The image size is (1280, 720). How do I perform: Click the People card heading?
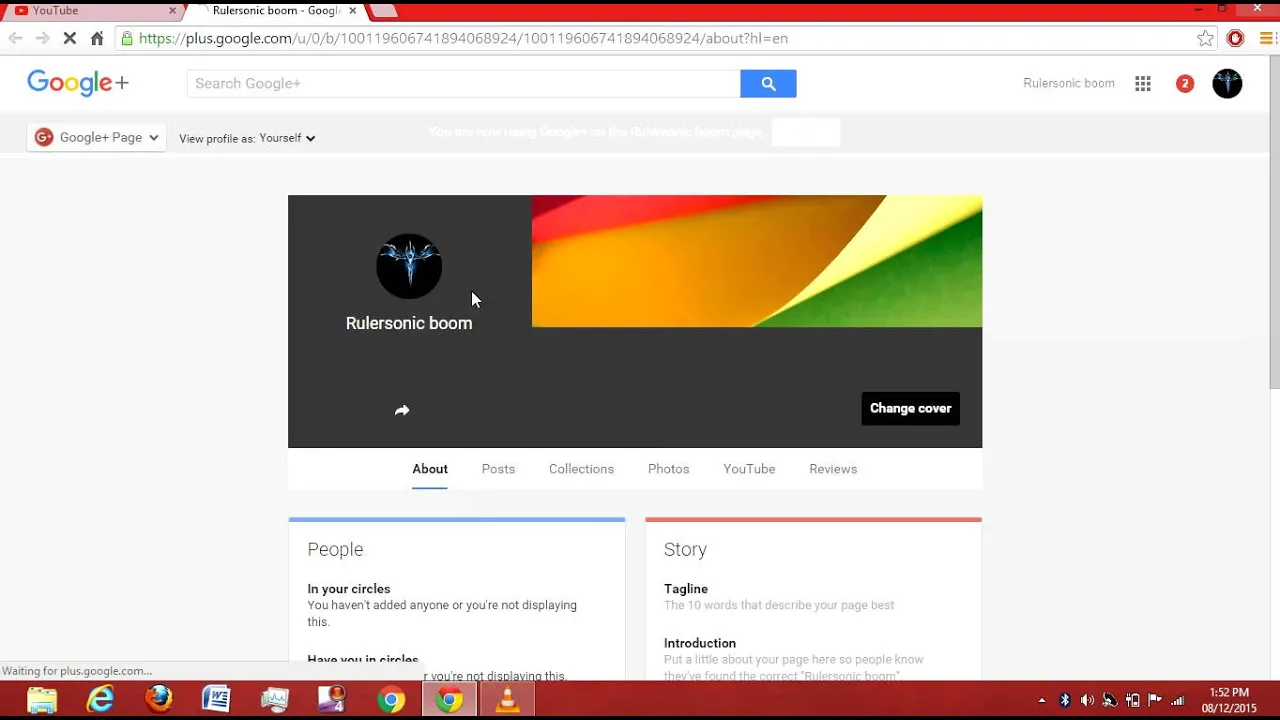click(335, 549)
